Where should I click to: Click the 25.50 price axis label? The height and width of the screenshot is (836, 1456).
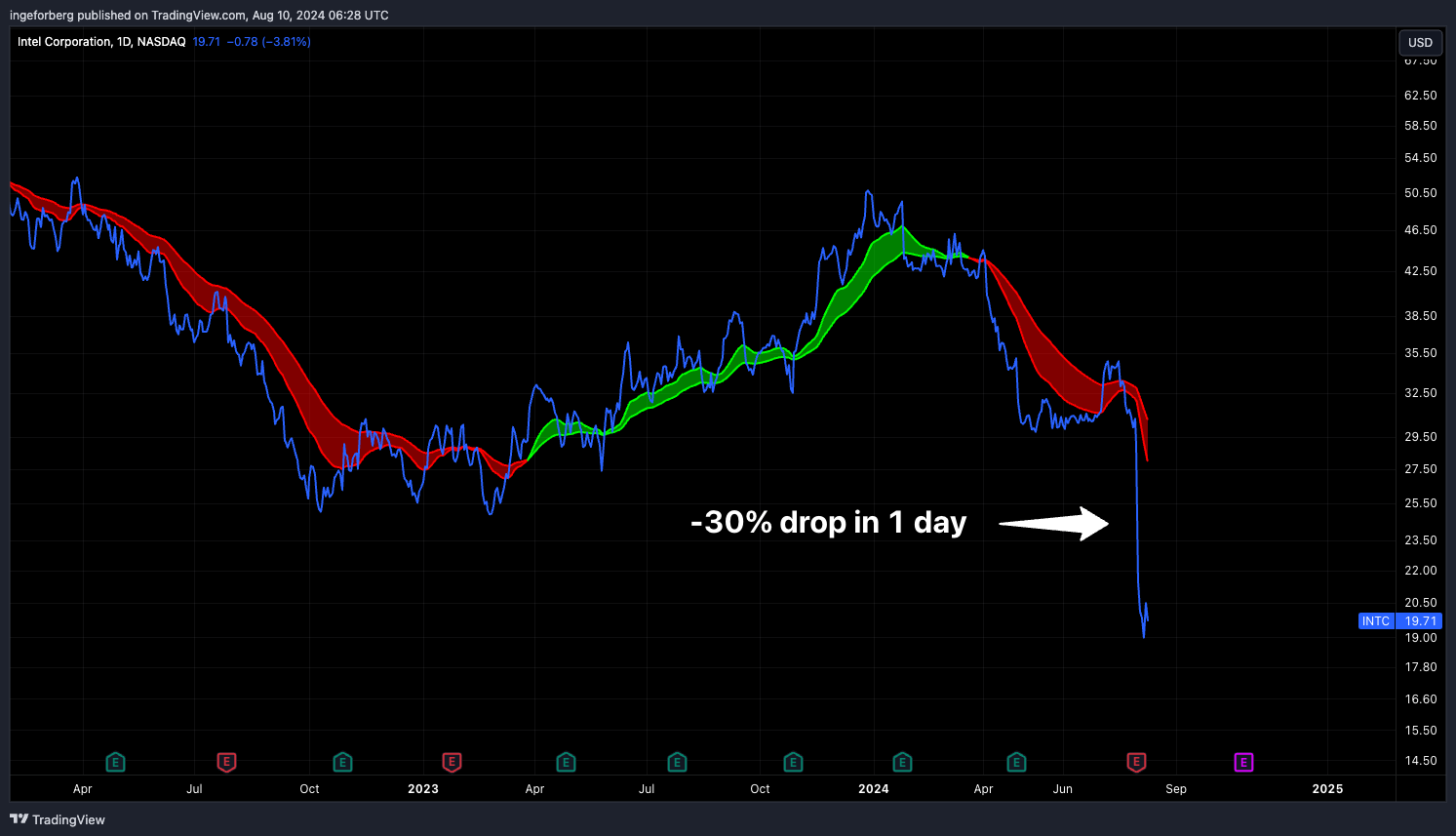(x=1421, y=503)
